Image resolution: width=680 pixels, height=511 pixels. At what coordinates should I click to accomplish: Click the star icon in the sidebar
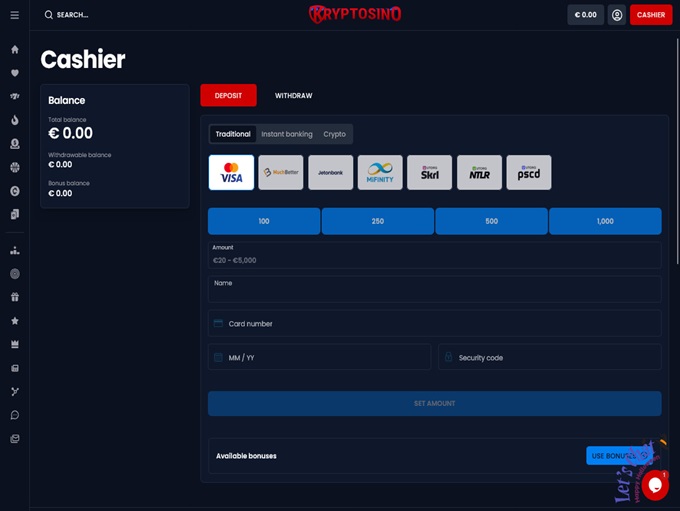coord(15,321)
